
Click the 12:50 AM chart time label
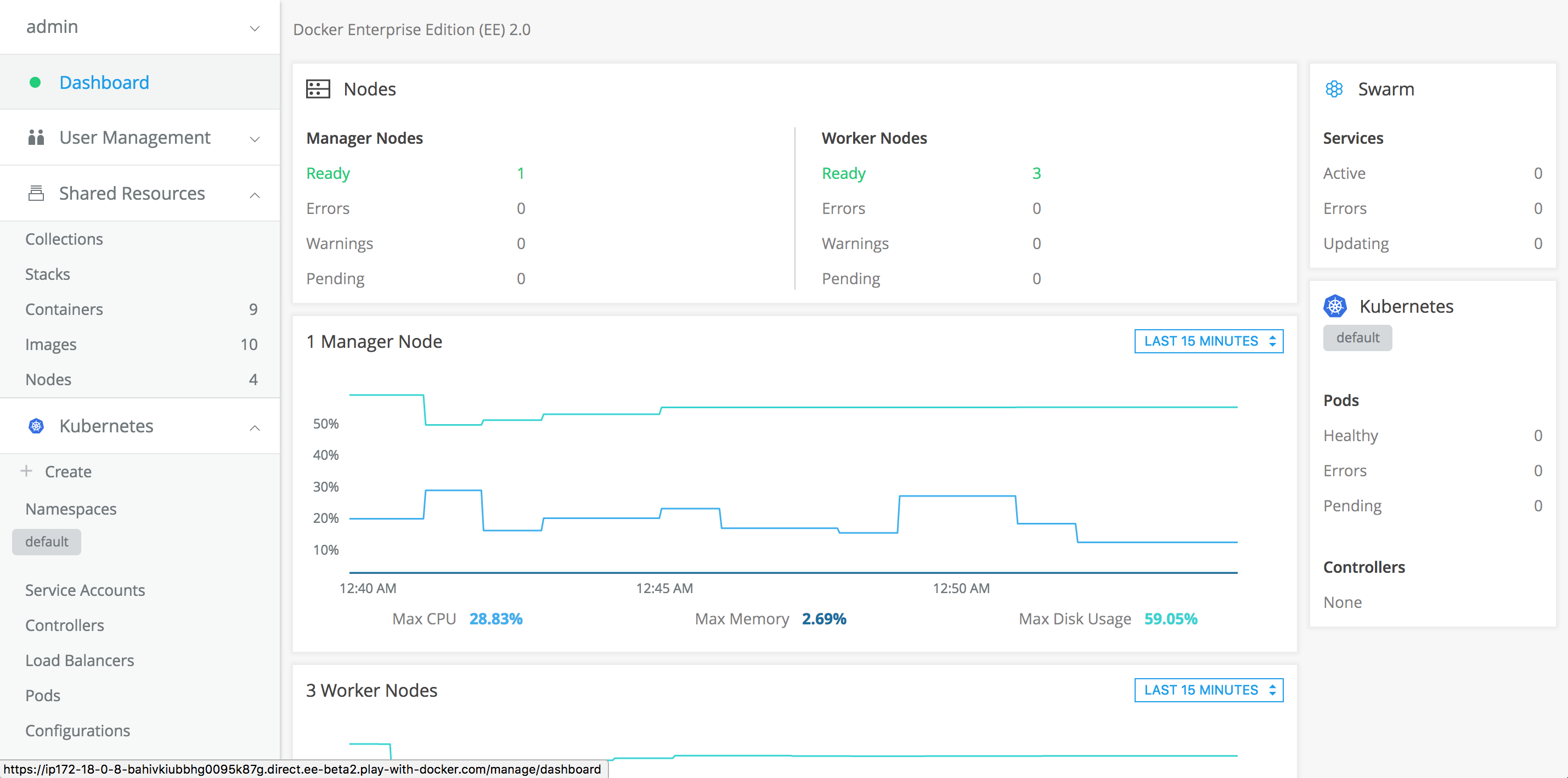coord(961,588)
